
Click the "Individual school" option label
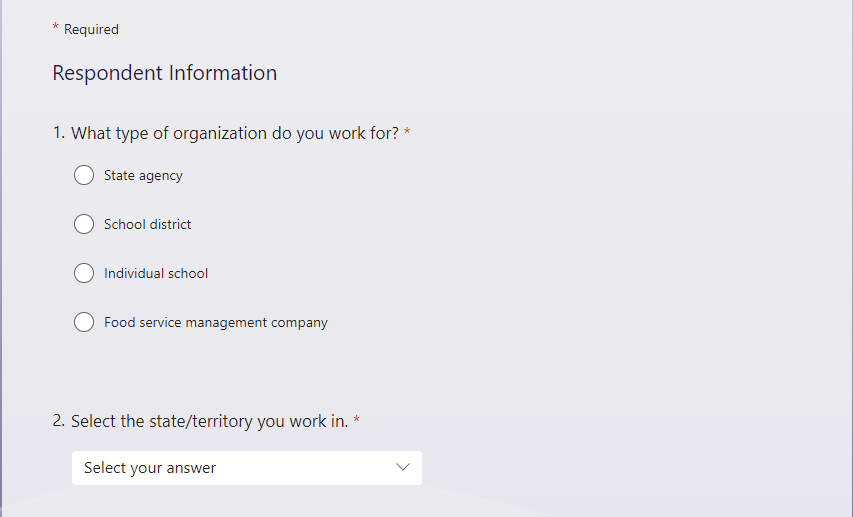(156, 274)
